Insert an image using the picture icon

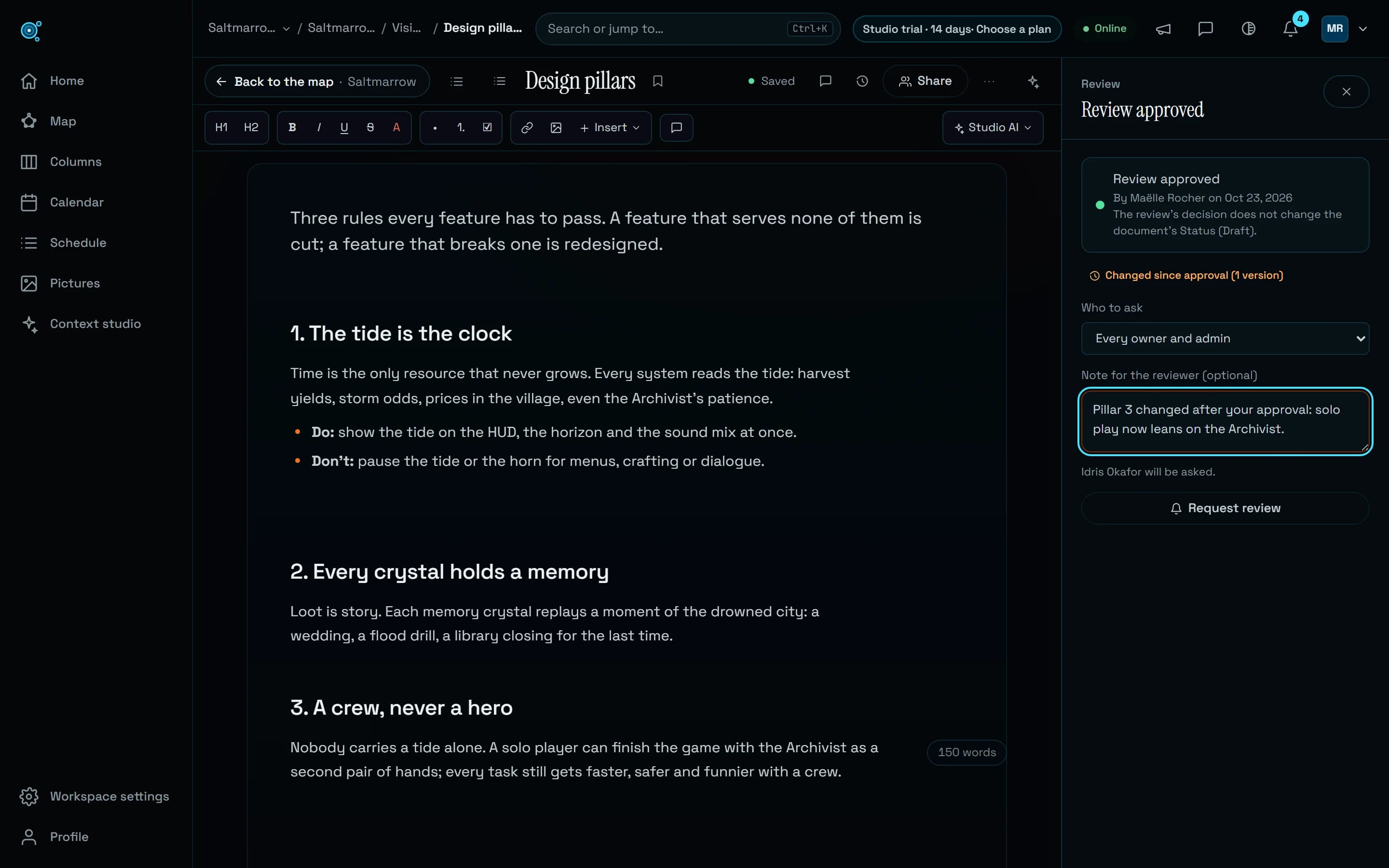click(556, 127)
